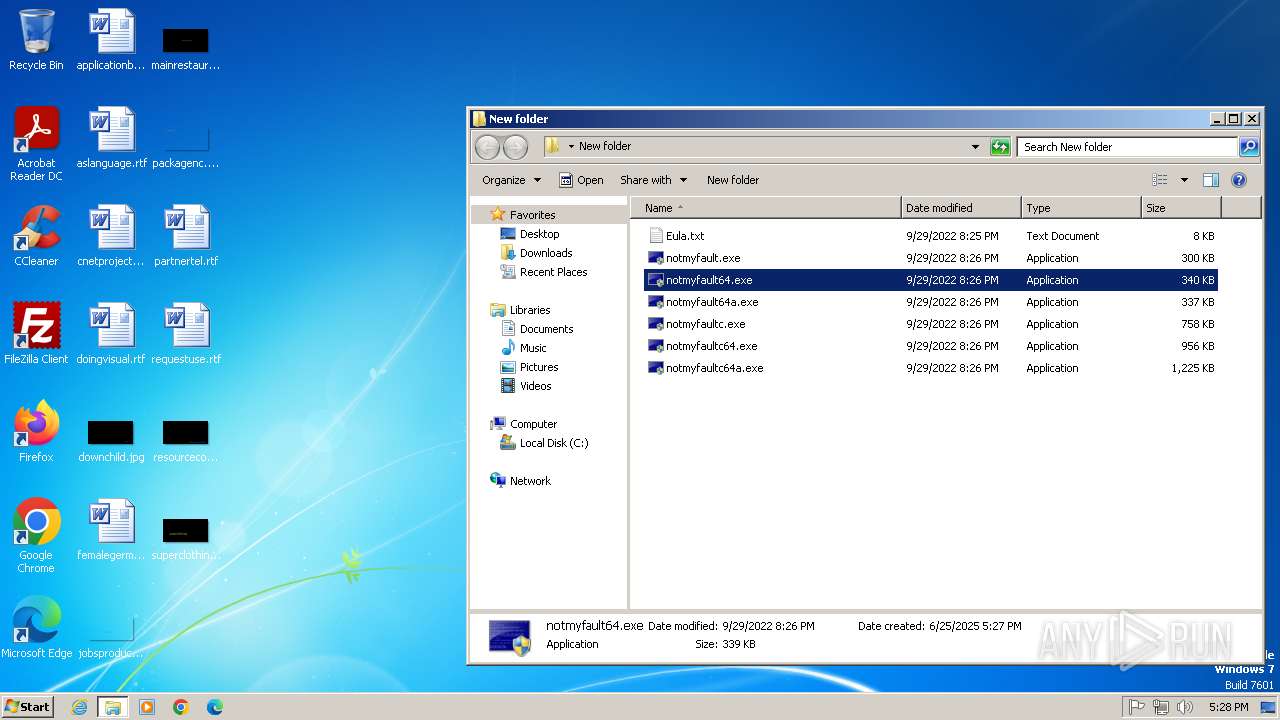
Task: Select aslanguage.rtf file on desktop
Action: click(x=111, y=138)
